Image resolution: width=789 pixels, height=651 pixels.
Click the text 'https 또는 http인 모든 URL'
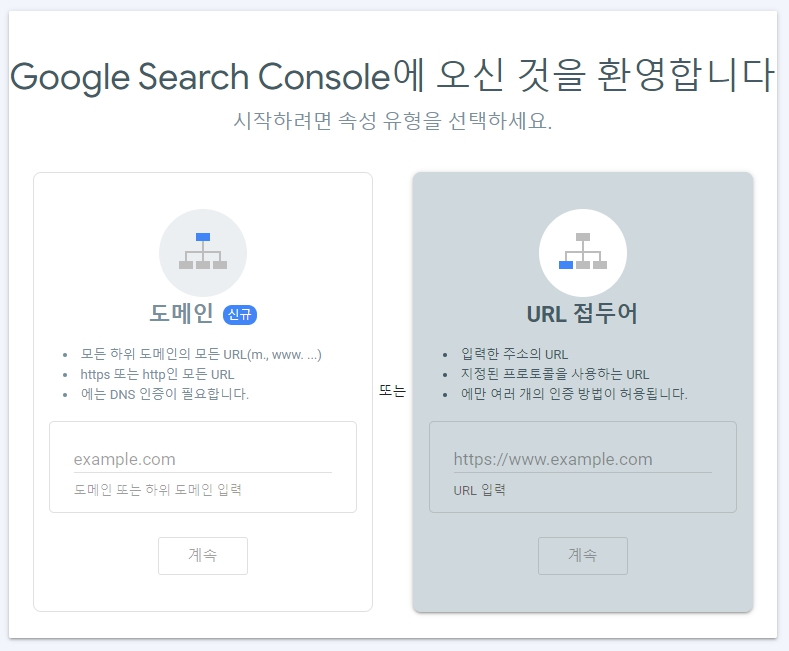pyautogui.click(x=157, y=374)
